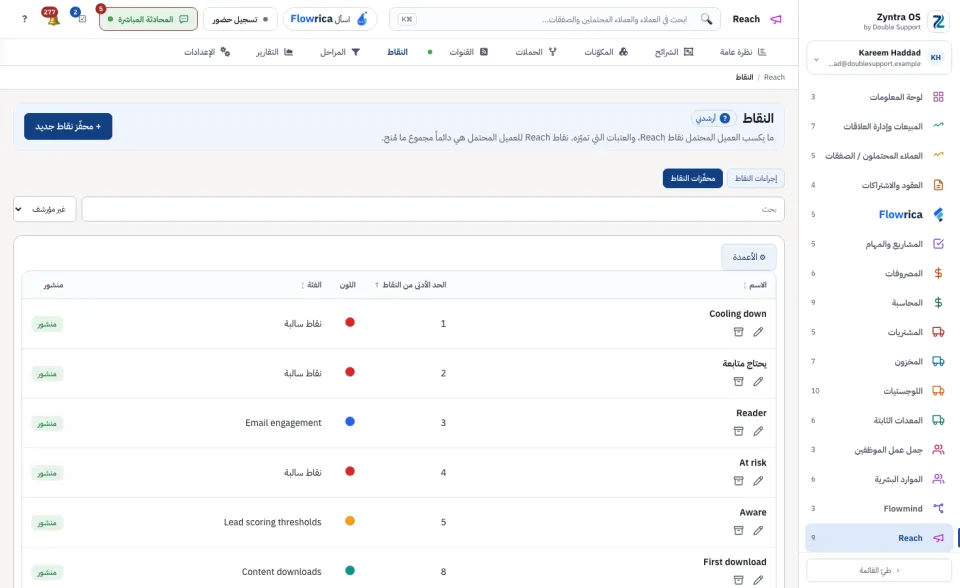Open المشاريع والمهام sidebar link
The height and width of the screenshot is (588, 960).
coord(878,244)
